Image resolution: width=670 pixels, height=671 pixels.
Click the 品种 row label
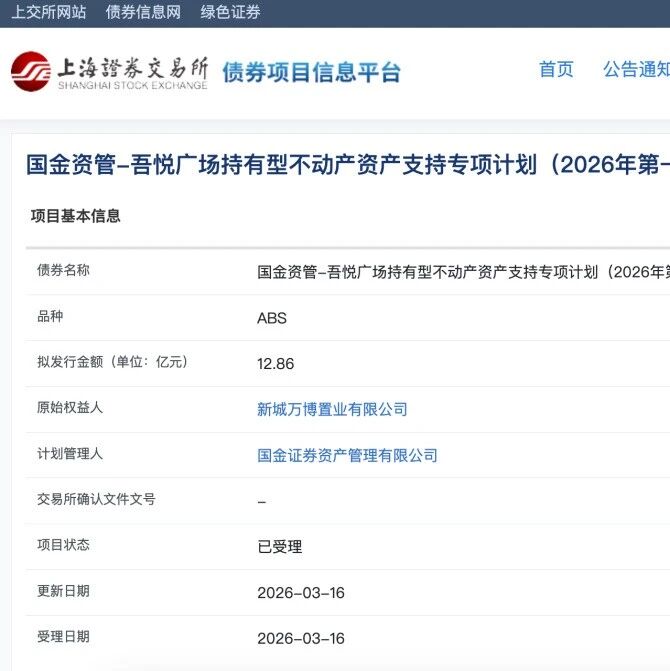tap(50, 316)
